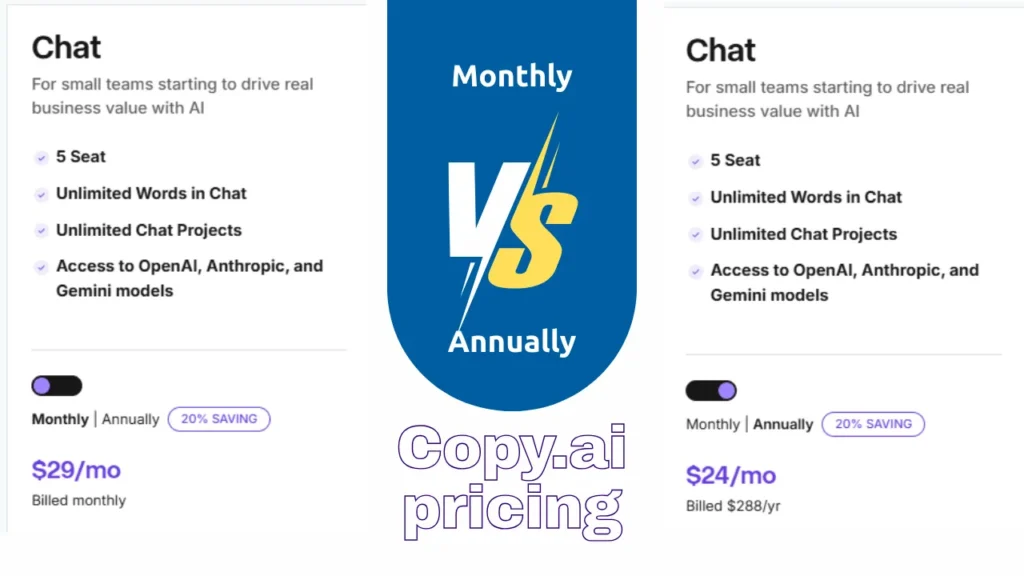This screenshot has height=576, width=1024.
Task: Click the Copy.ai pricing title text
Action: (512, 478)
